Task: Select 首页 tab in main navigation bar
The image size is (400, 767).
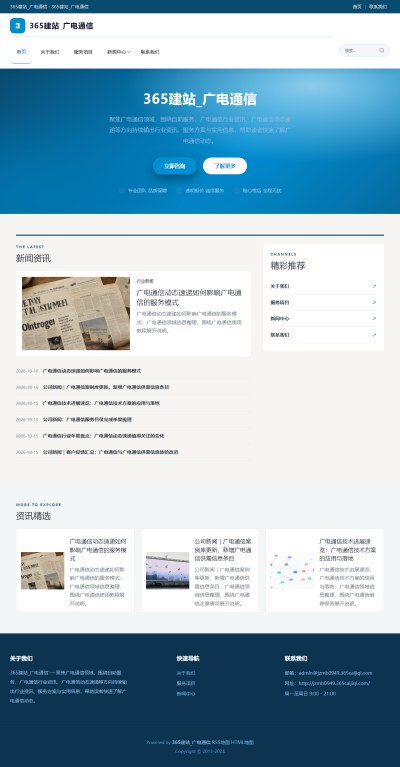Action: pos(21,52)
